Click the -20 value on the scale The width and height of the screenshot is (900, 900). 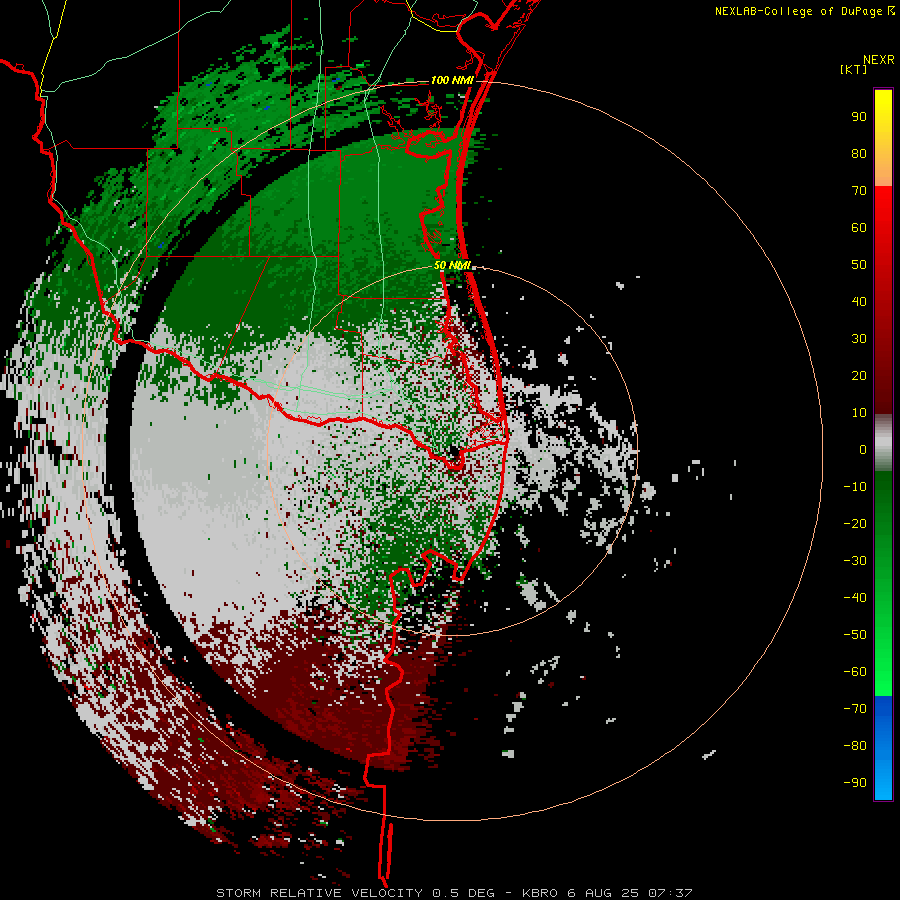point(855,523)
